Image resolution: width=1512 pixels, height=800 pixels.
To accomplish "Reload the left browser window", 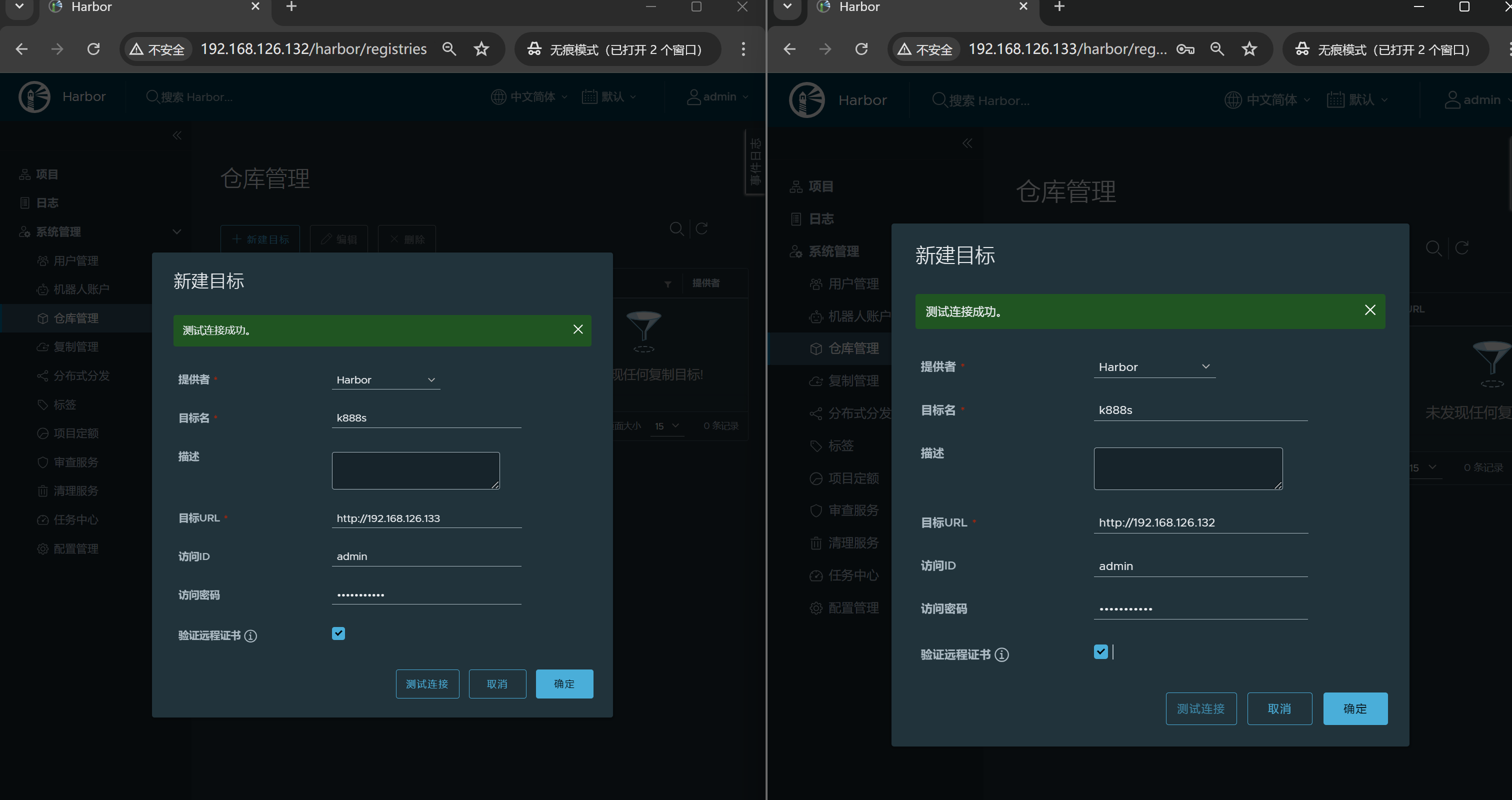I will click(x=93, y=48).
